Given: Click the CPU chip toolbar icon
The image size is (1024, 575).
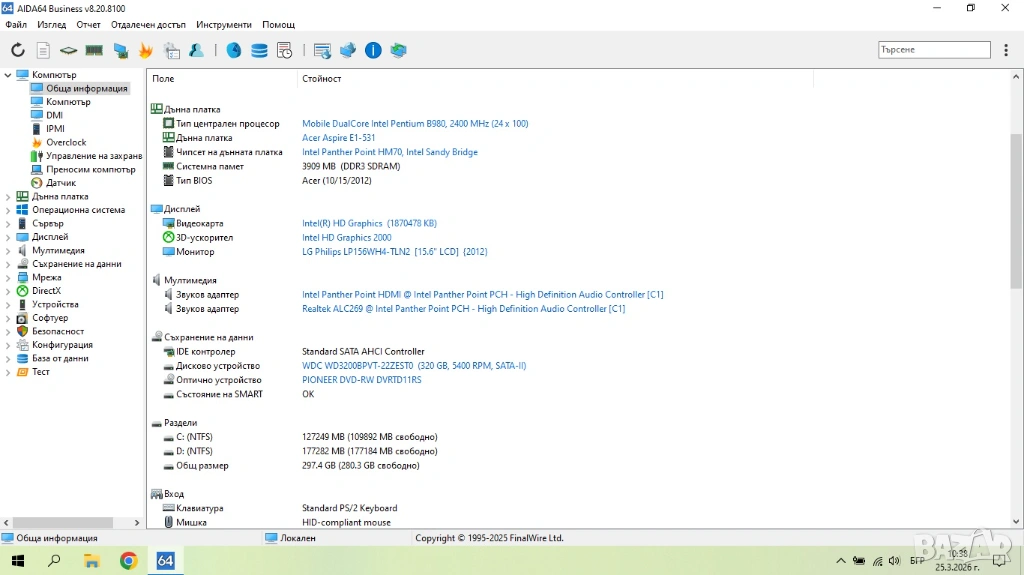Looking at the screenshot, I should (68, 50).
